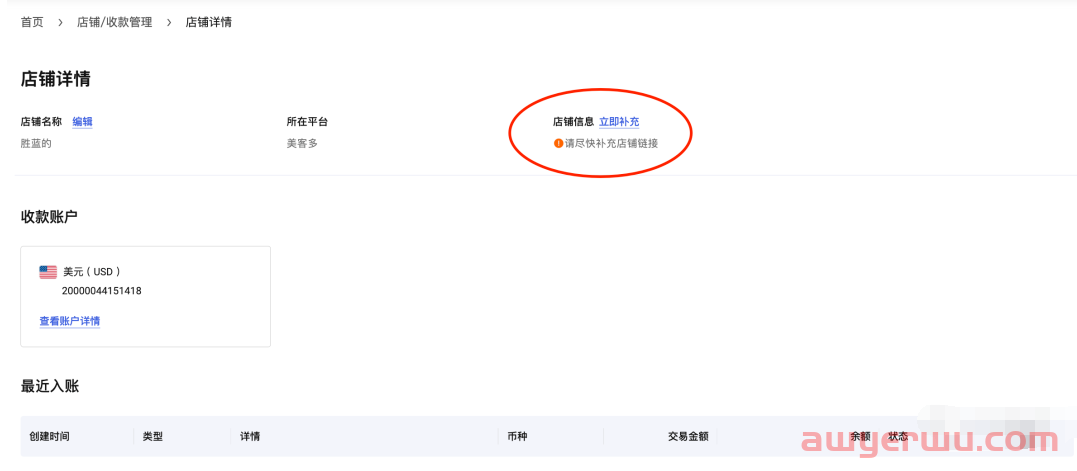Screen dimensions: 1077x471
Task: Click 美元（USD）currency label
Action: pos(92,272)
